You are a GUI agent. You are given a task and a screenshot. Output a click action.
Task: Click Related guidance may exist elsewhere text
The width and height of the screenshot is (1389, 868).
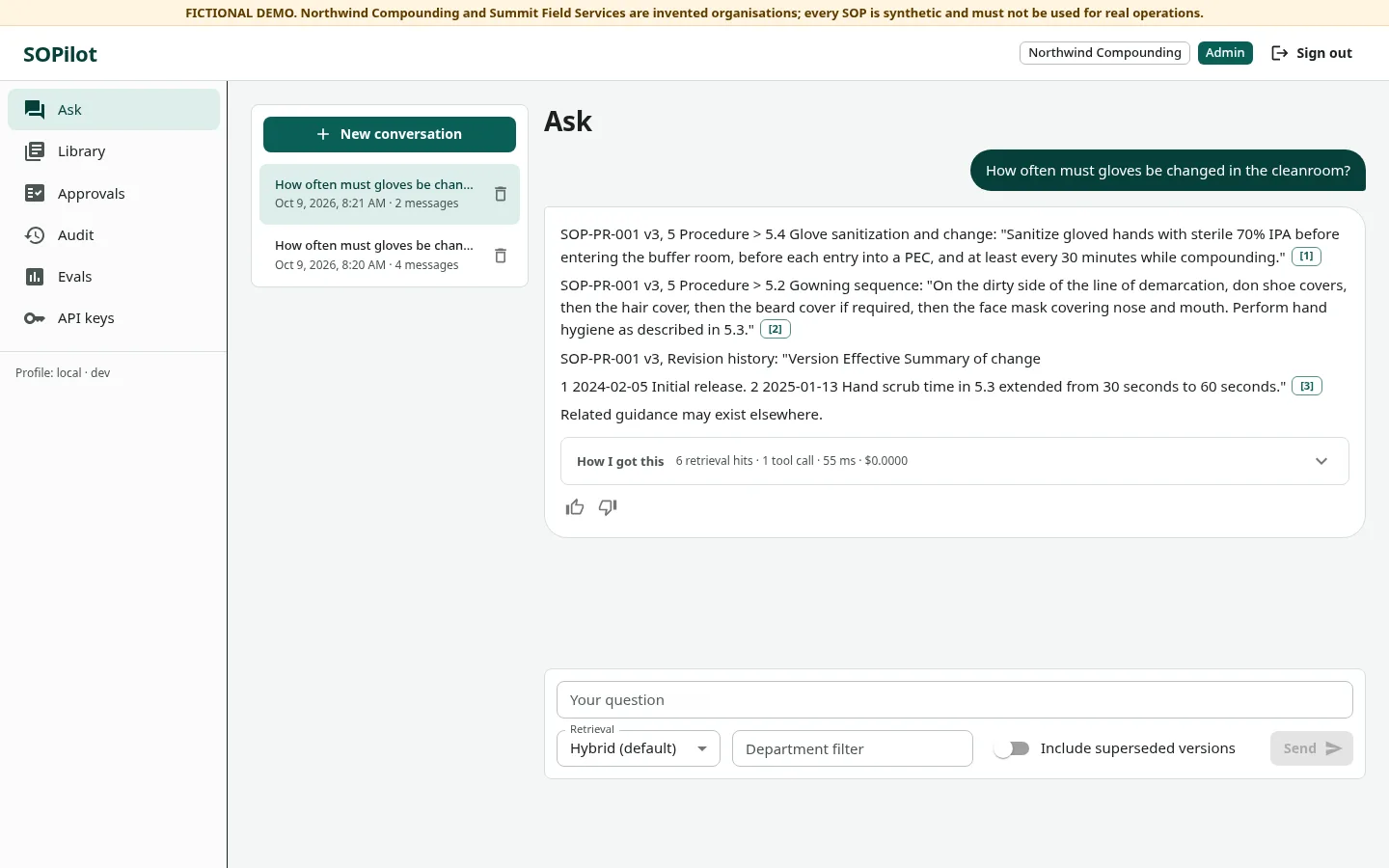tap(692, 415)
